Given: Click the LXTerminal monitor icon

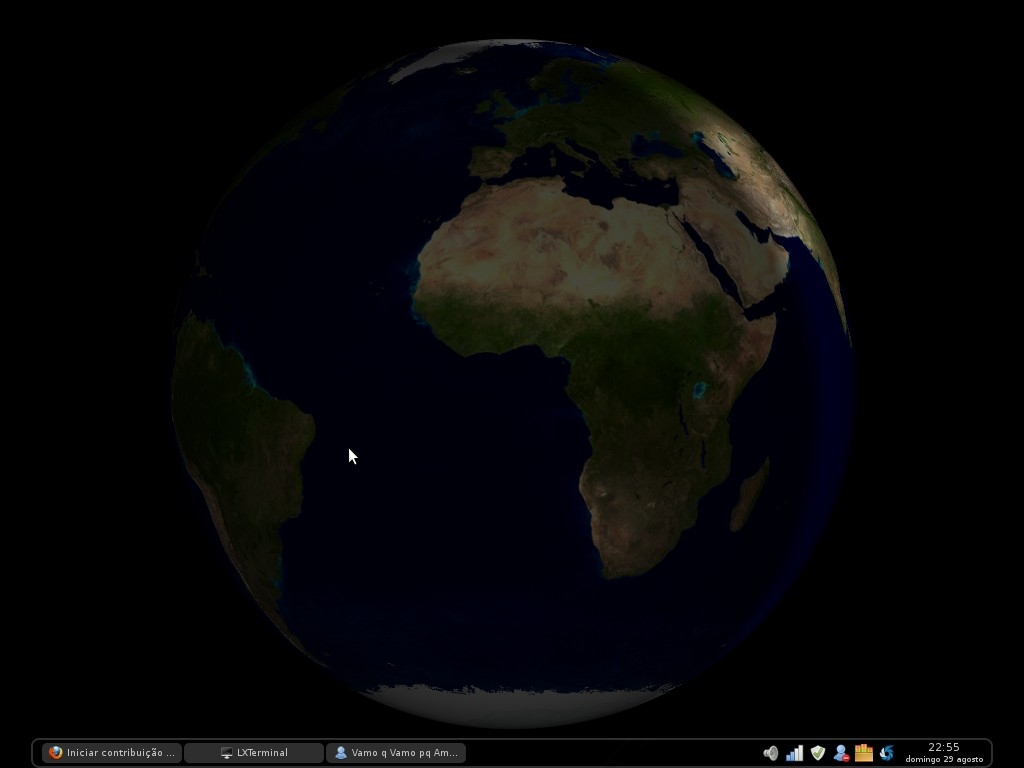Looking at the screenshot, I should point(227,753).
